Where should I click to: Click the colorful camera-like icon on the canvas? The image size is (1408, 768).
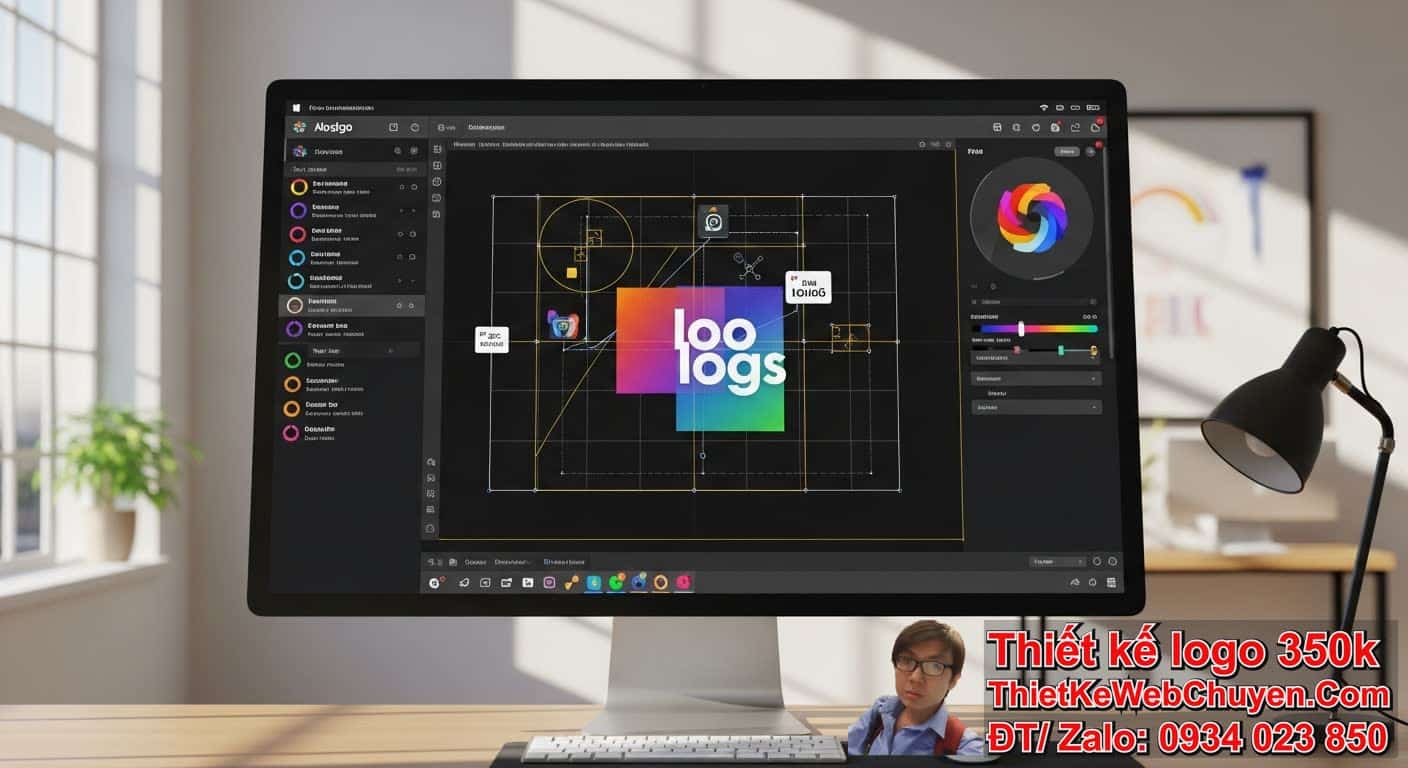[563, 324]
